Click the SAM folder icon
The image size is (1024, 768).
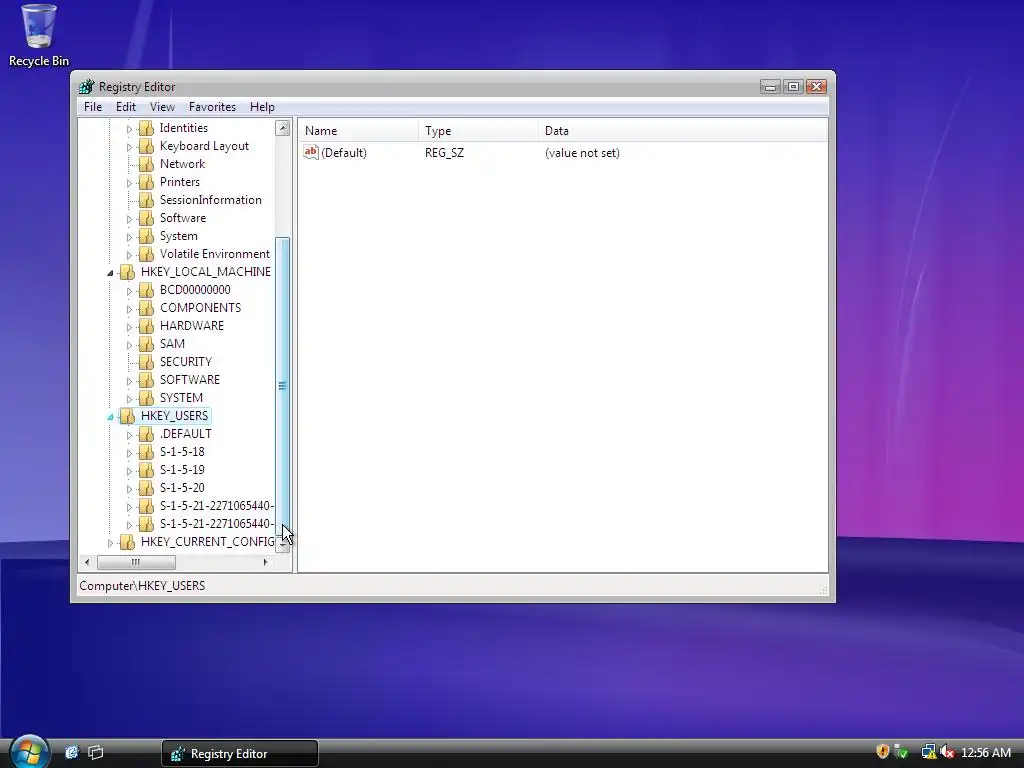coord(146,344)
